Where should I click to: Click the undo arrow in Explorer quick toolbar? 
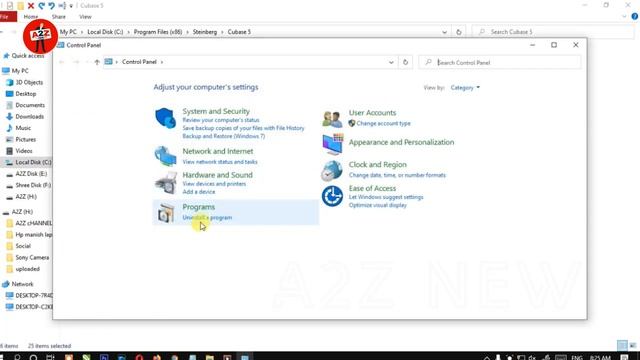[x=51, y=6]
